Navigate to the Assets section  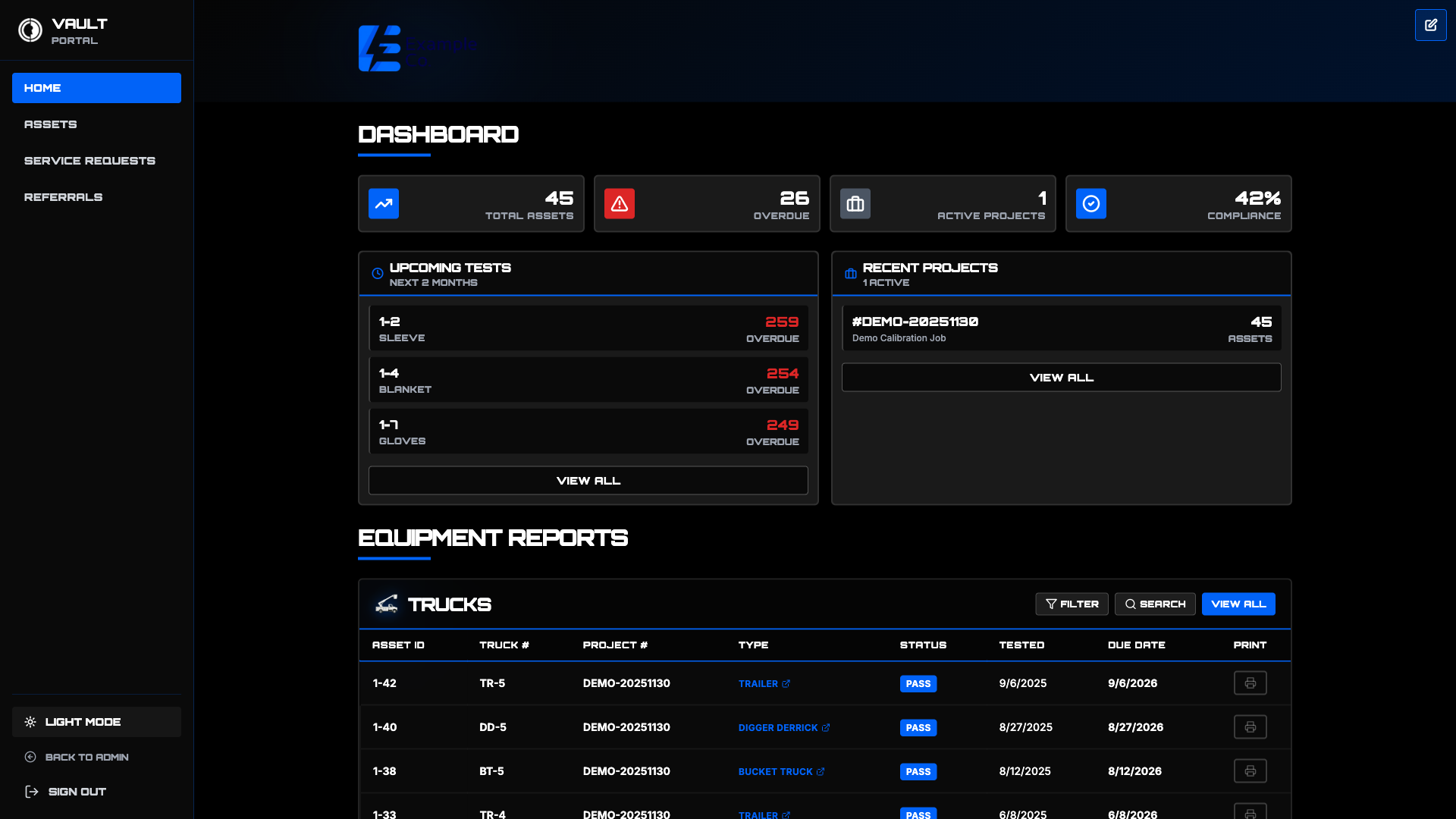tap(51, 124)
